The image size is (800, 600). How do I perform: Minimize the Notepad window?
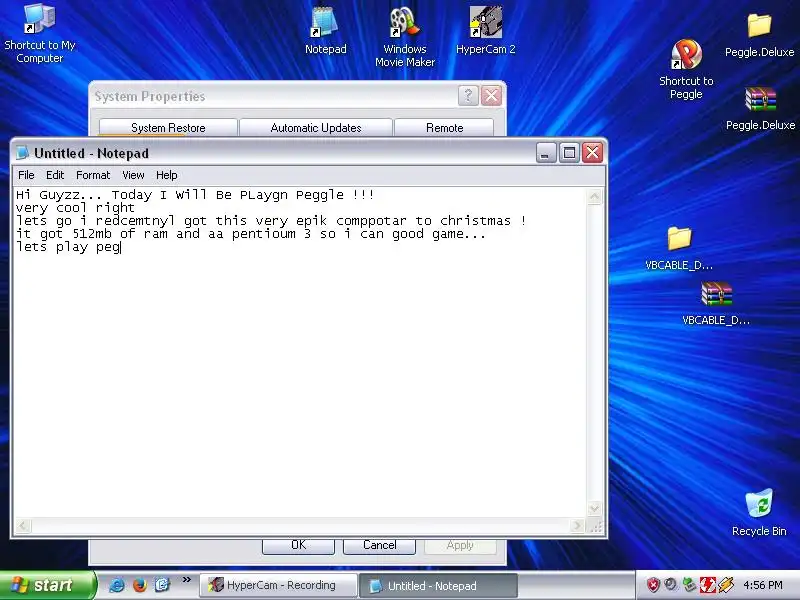[x=546, y=153]
